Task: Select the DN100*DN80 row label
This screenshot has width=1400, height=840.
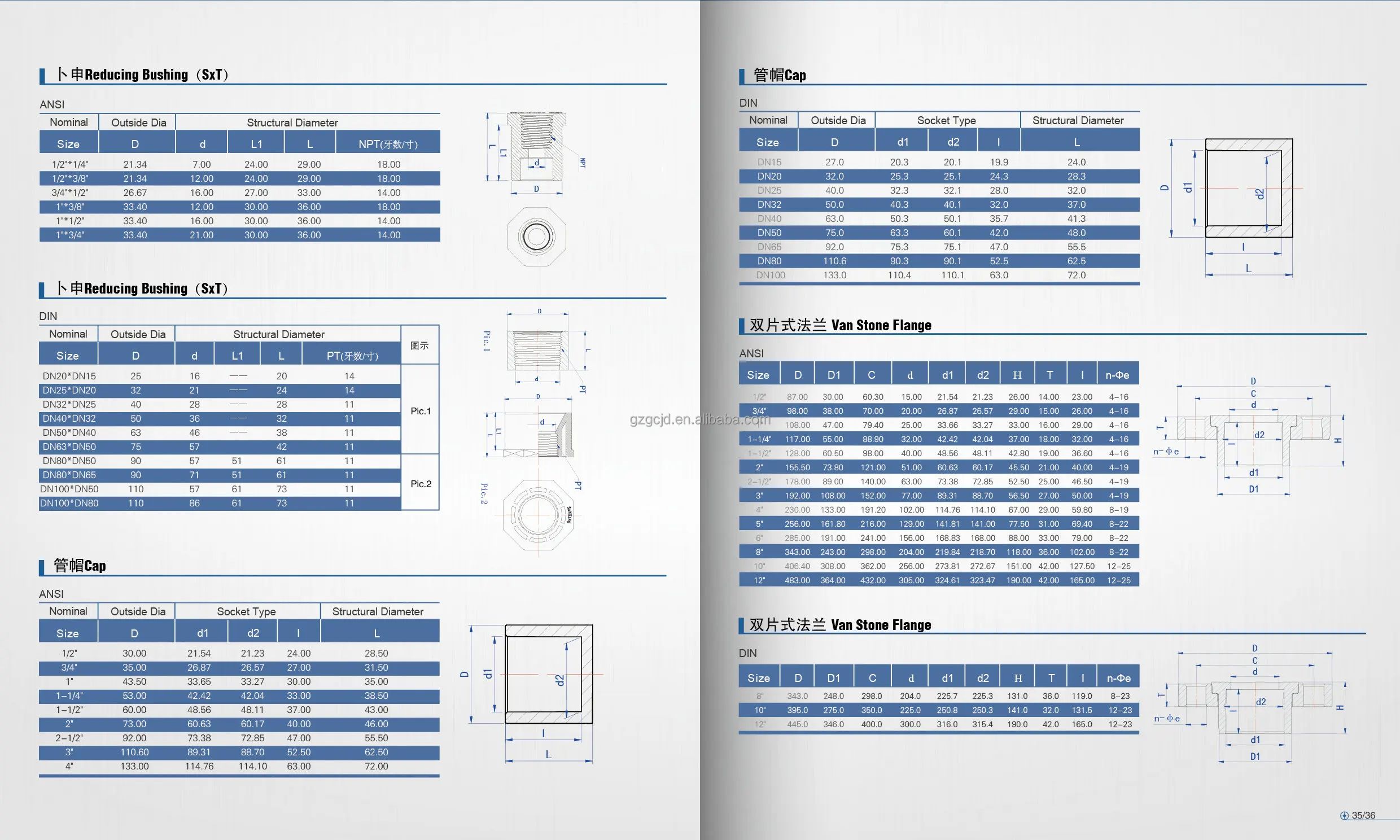Action: click(69, 503)
